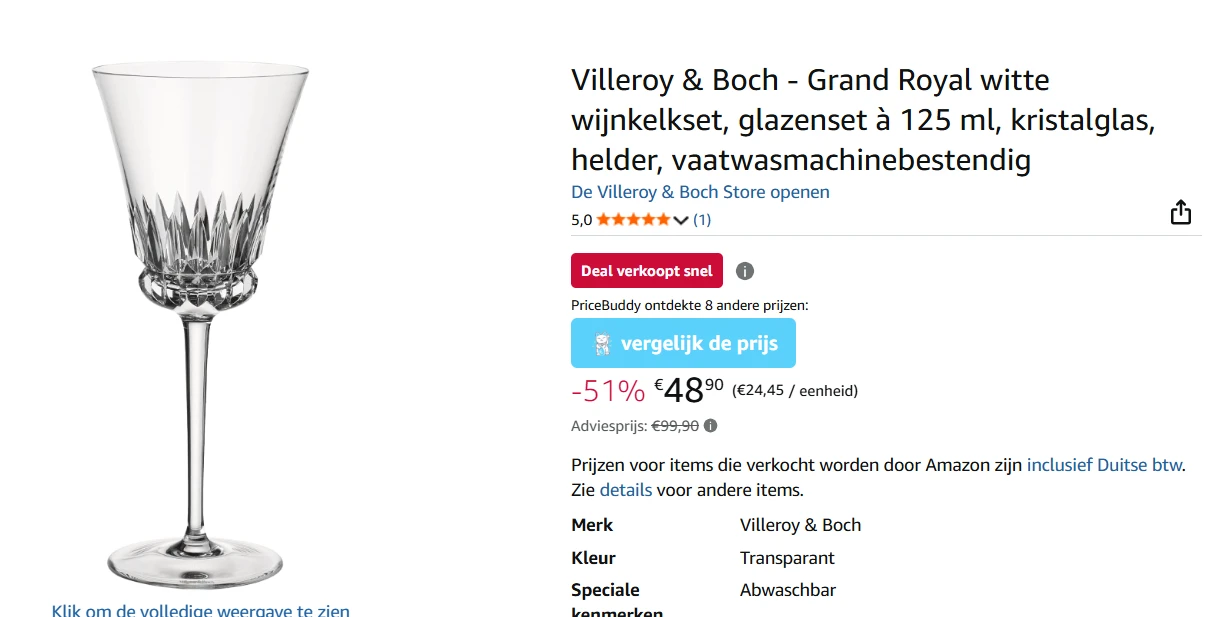1217x617 pixels.
Task: Click the €48,90 deal price
Action: (689, 390)
